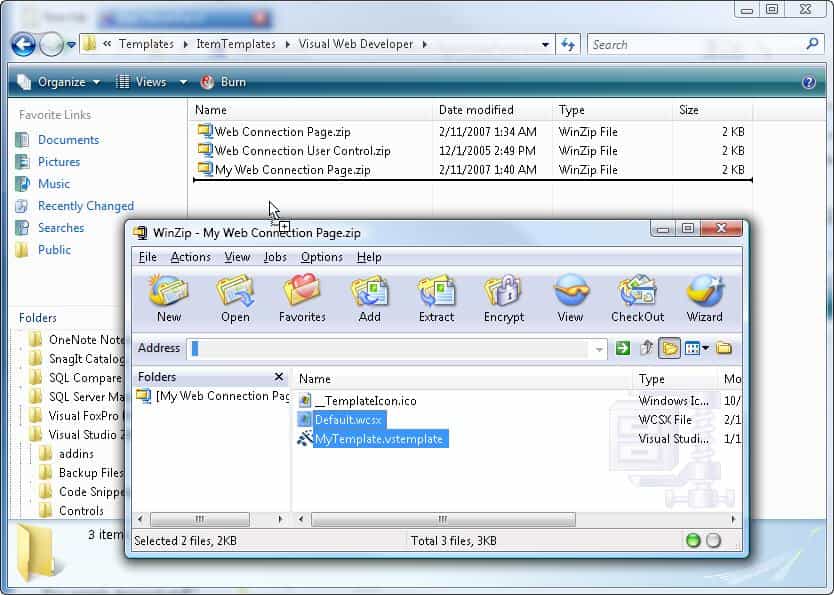This screenshot has height=595, width=834.
Task: Toggle the WinZip folders pane toolbar button
Action: point(669,348)
